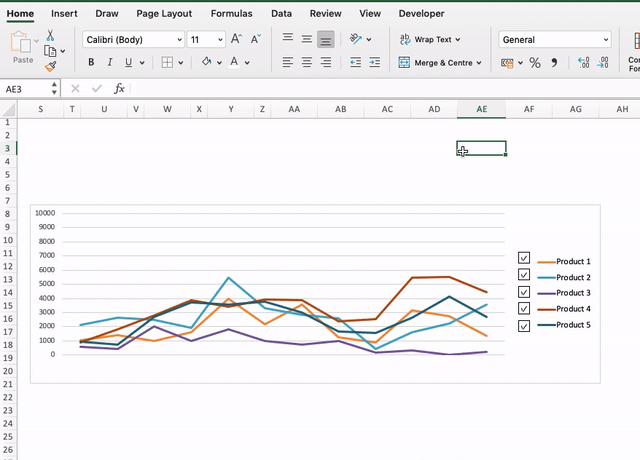Toggle the Product 3 checkbox

(x=524, y=292)
